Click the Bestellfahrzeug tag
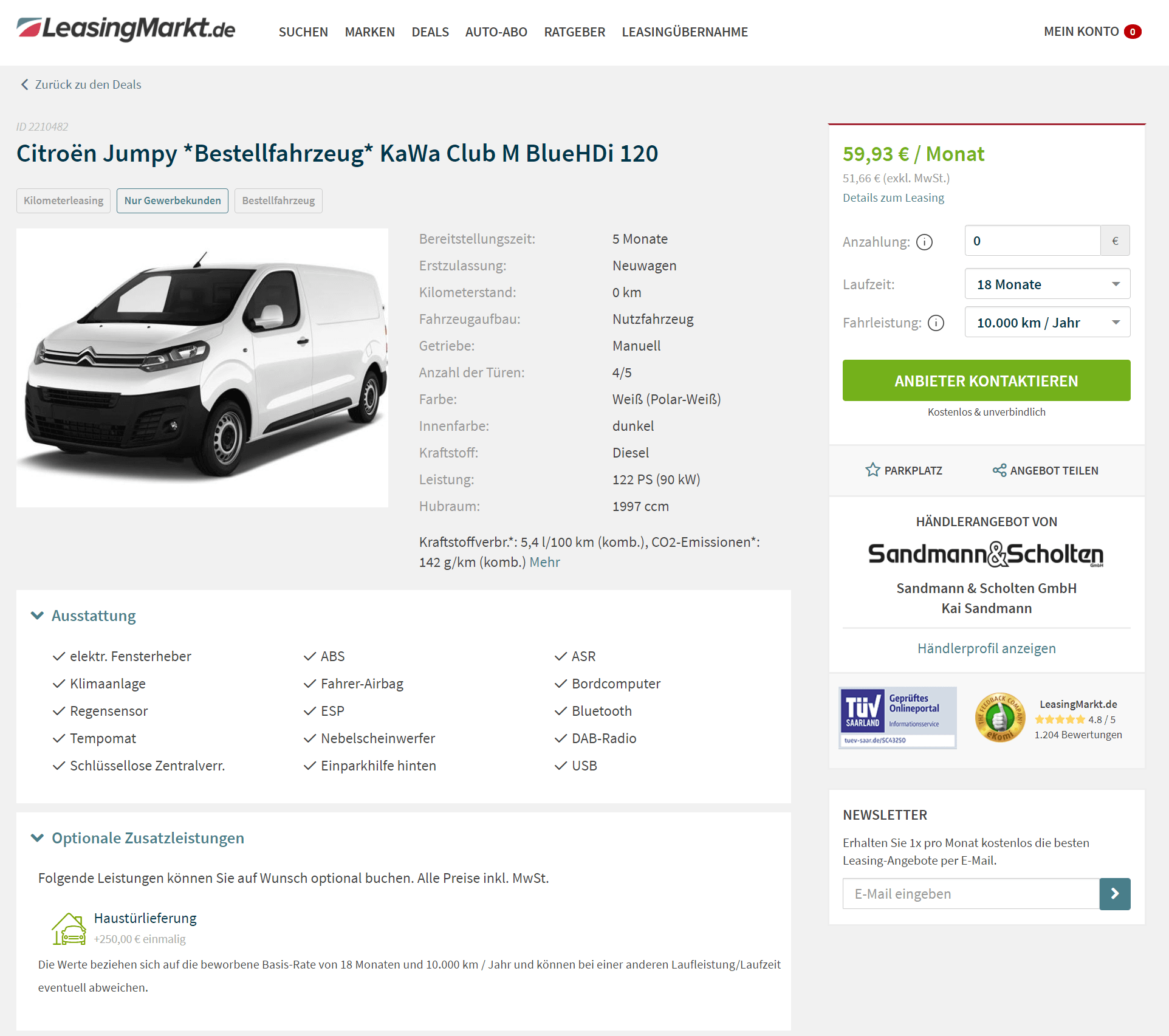The width and height of the screenshot is (1169, 1036). (x=278, y=201)
